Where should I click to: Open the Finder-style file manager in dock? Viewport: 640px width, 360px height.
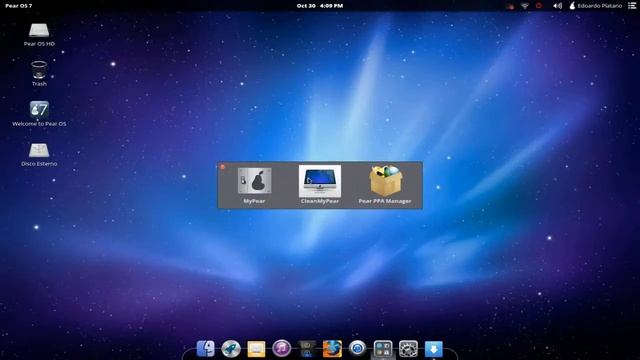coord(206,349)
